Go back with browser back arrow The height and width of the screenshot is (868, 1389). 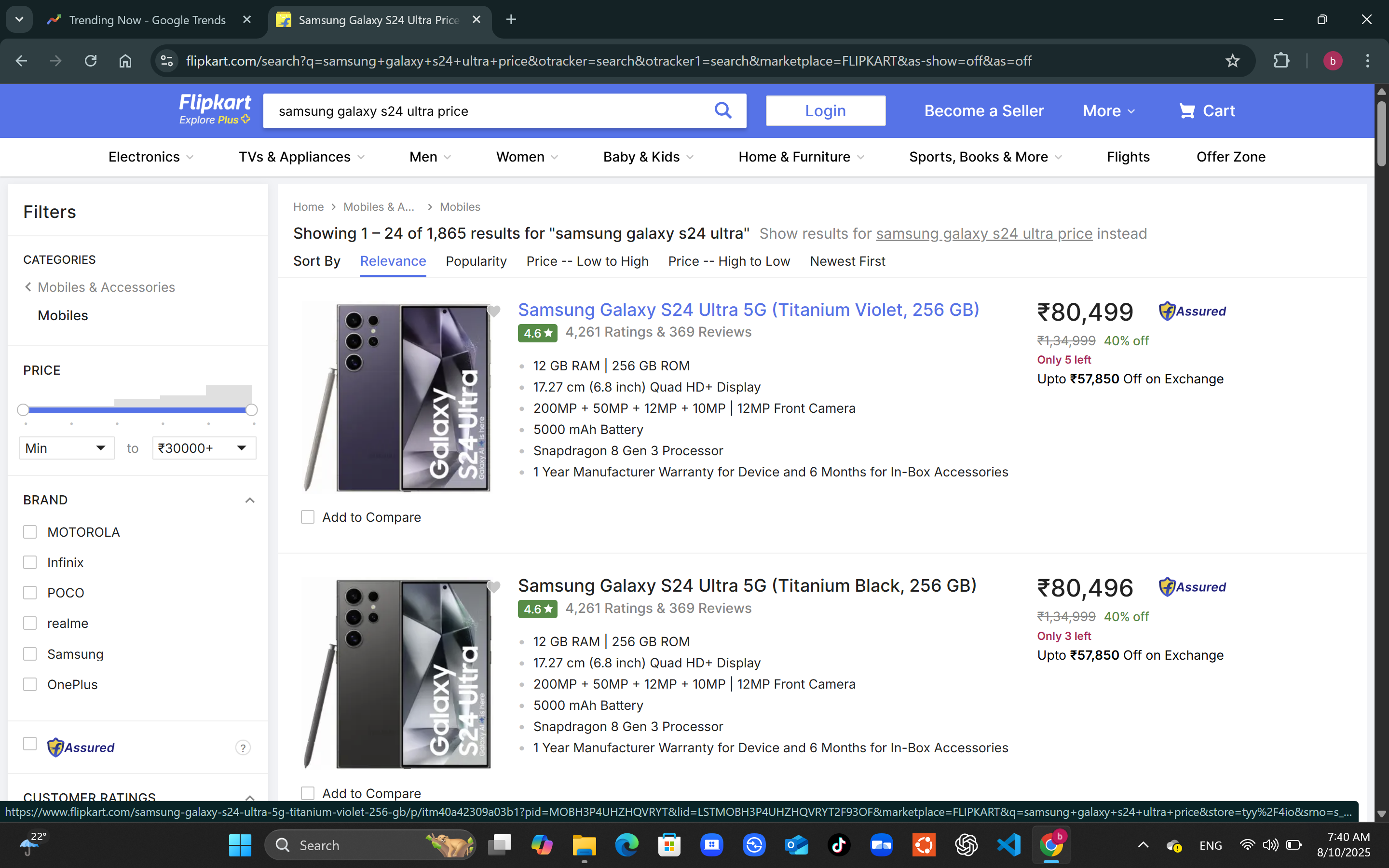(x=21, y=61)
